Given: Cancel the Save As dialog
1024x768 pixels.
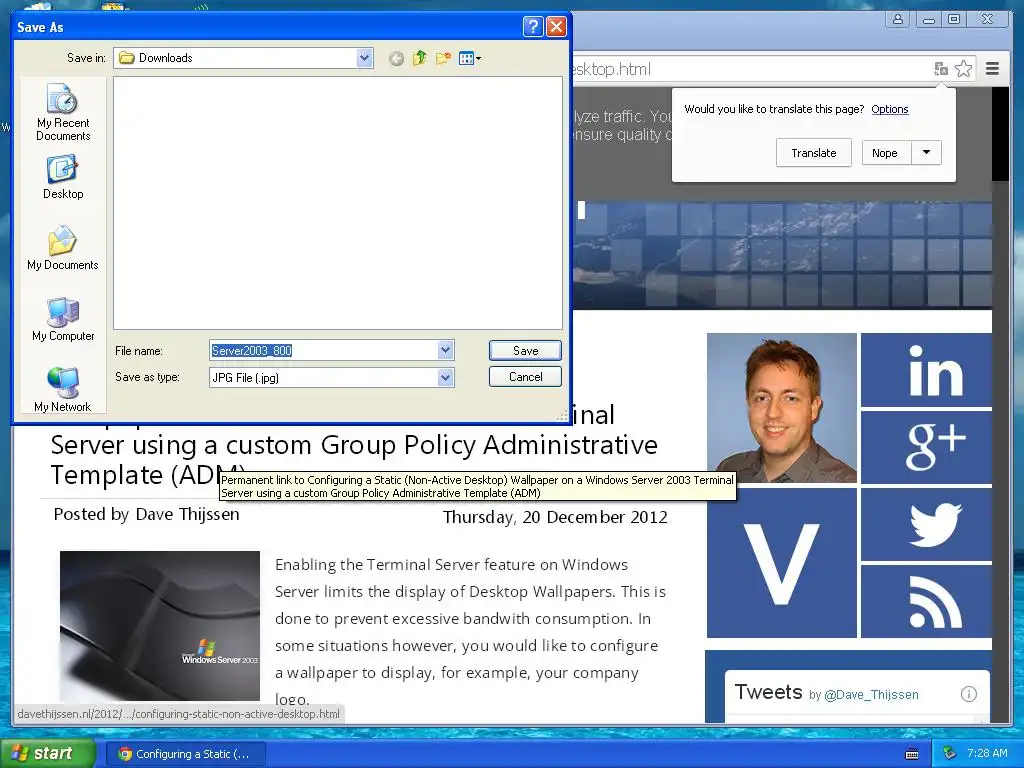Looking at the screenshot, I should (x=525, y=377).
